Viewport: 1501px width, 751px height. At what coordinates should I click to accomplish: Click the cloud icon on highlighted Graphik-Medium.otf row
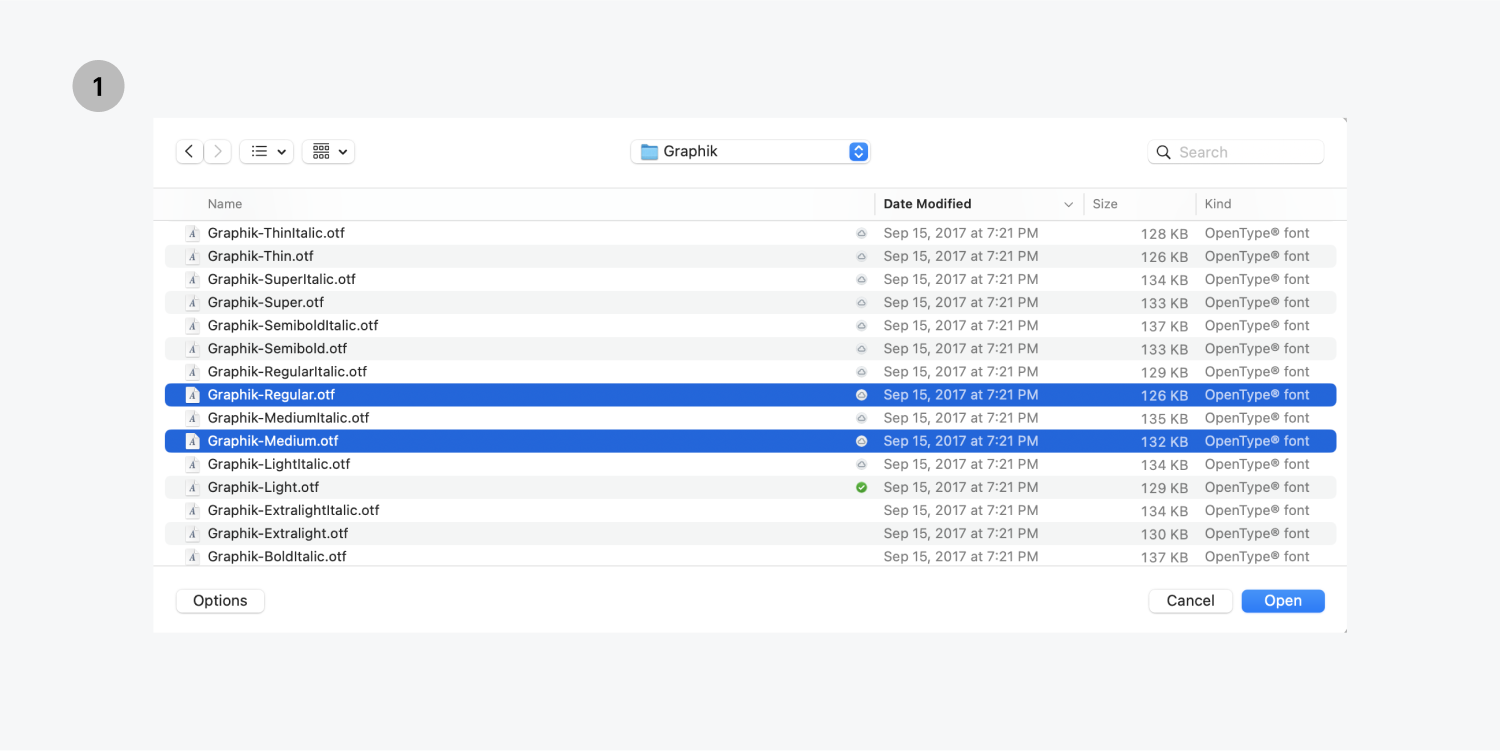[861, 441]
